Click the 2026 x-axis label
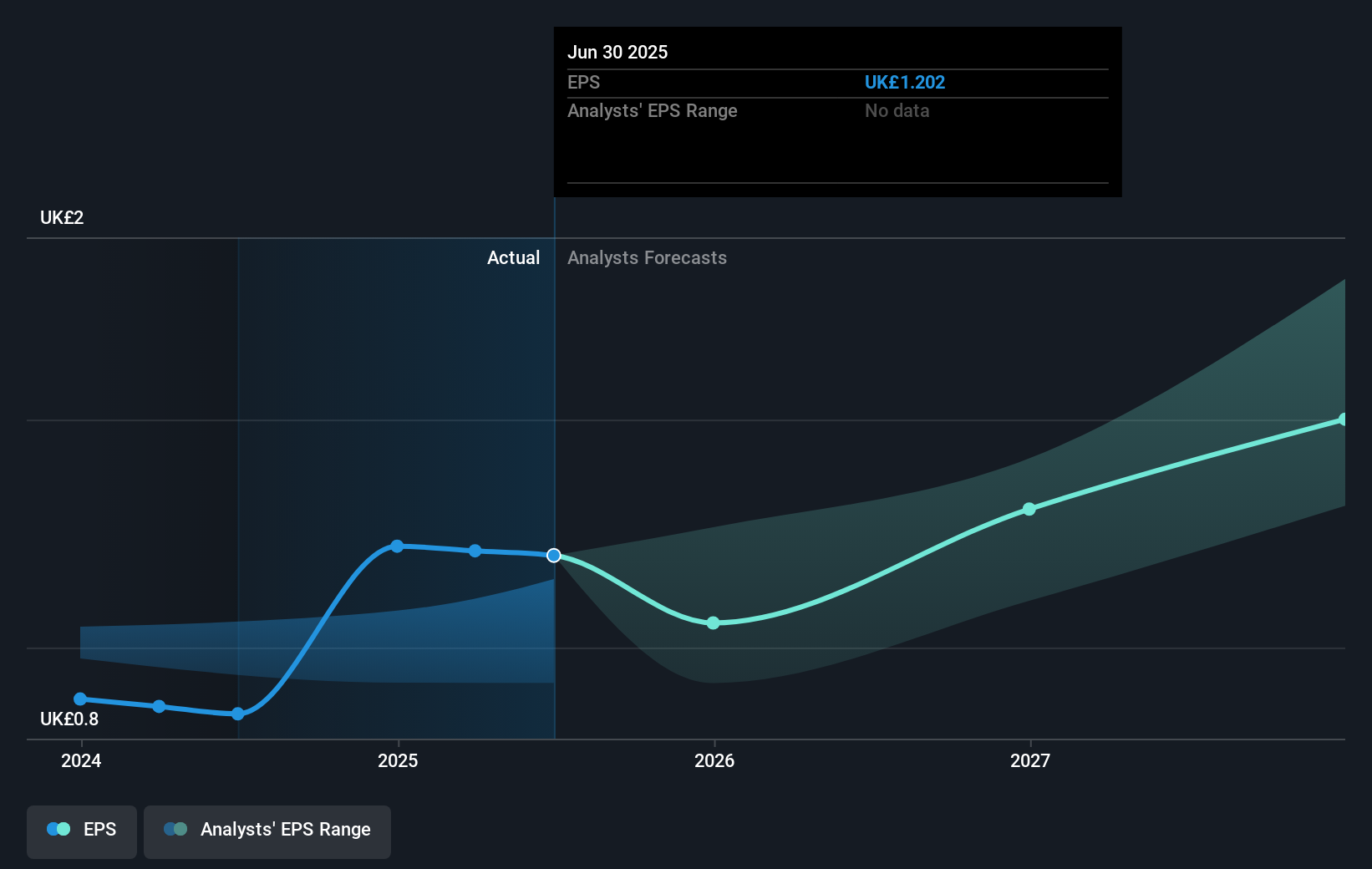 tap(714, 760)
